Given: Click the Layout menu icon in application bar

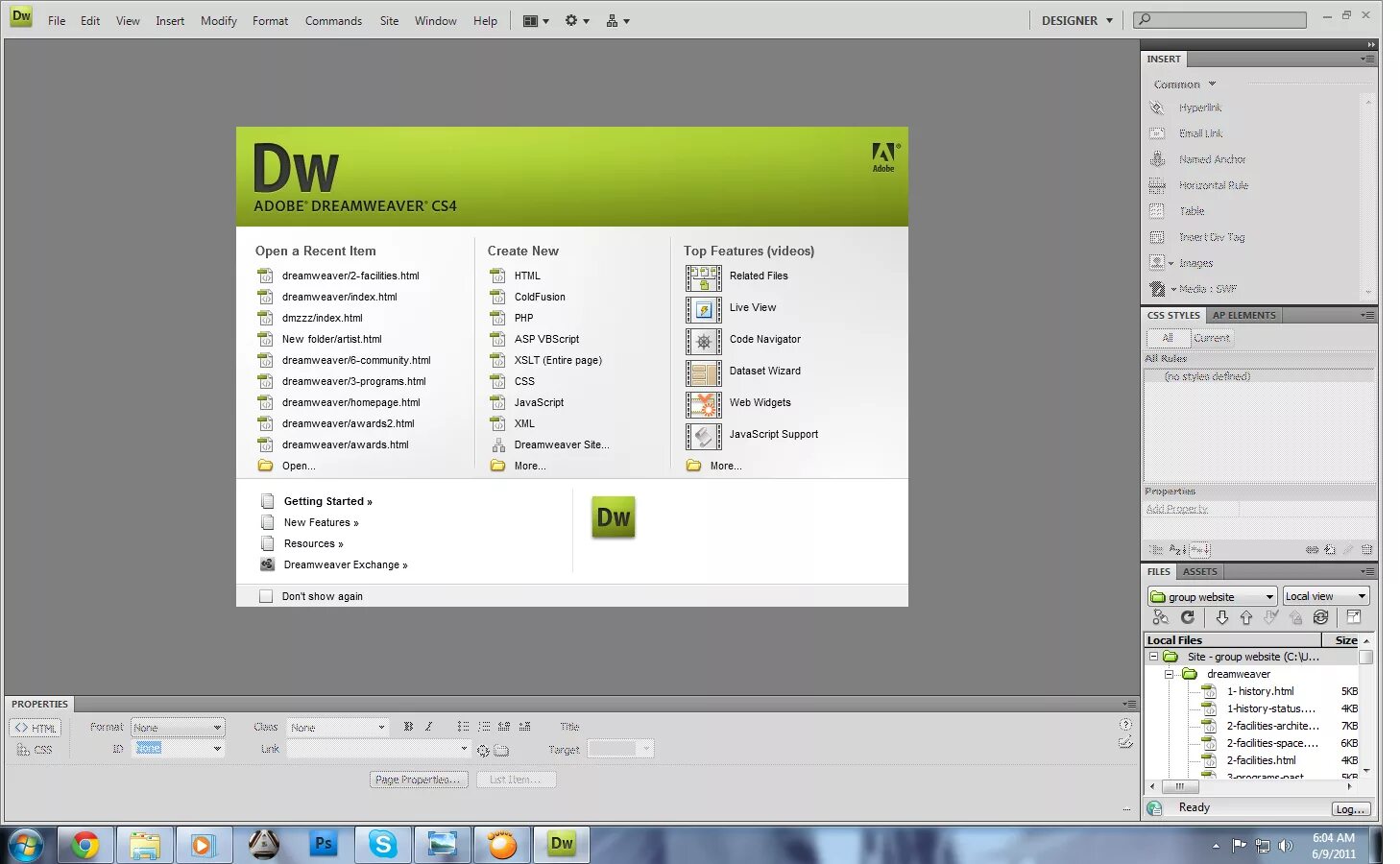Looking at the screenshot, I should 535,20.
